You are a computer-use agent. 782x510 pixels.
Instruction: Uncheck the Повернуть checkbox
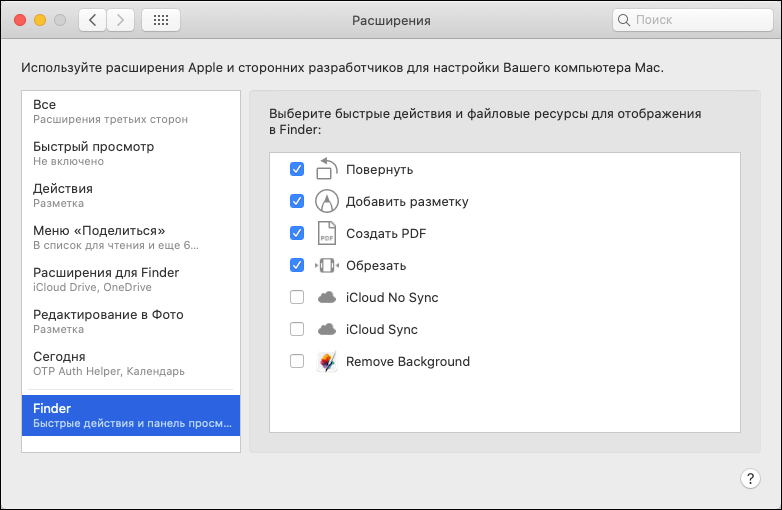click(297, 169)
